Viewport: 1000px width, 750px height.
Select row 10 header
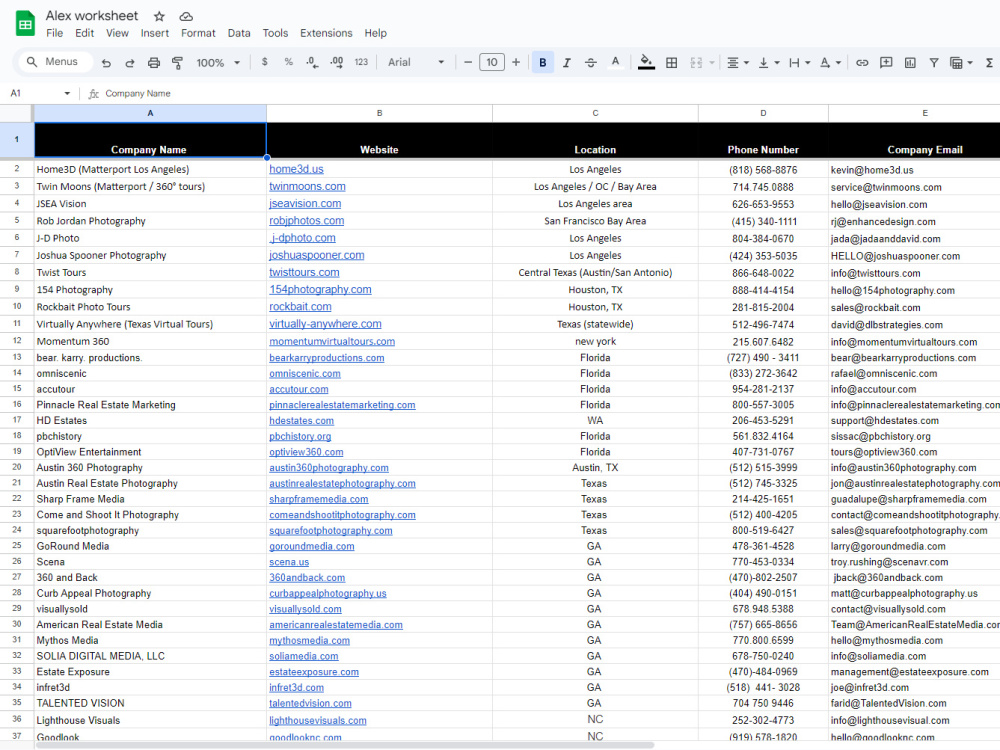(17, 306)
